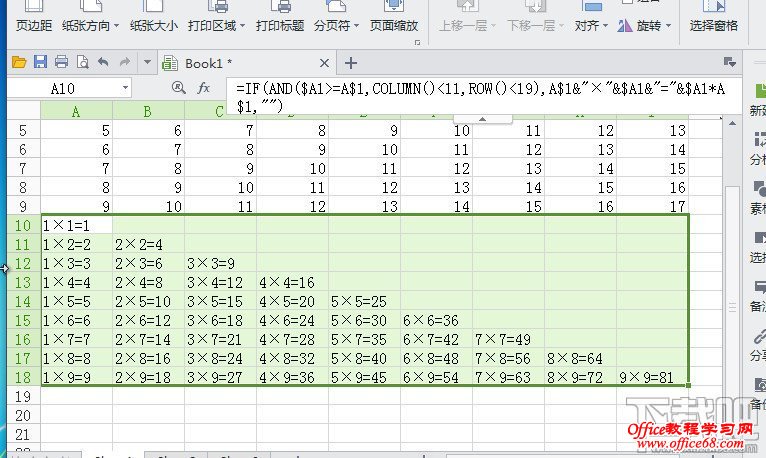Viewport: 766px width, 458px height.
Task: Click cell containing 9×9=81
Action: [x=653, y=377]
